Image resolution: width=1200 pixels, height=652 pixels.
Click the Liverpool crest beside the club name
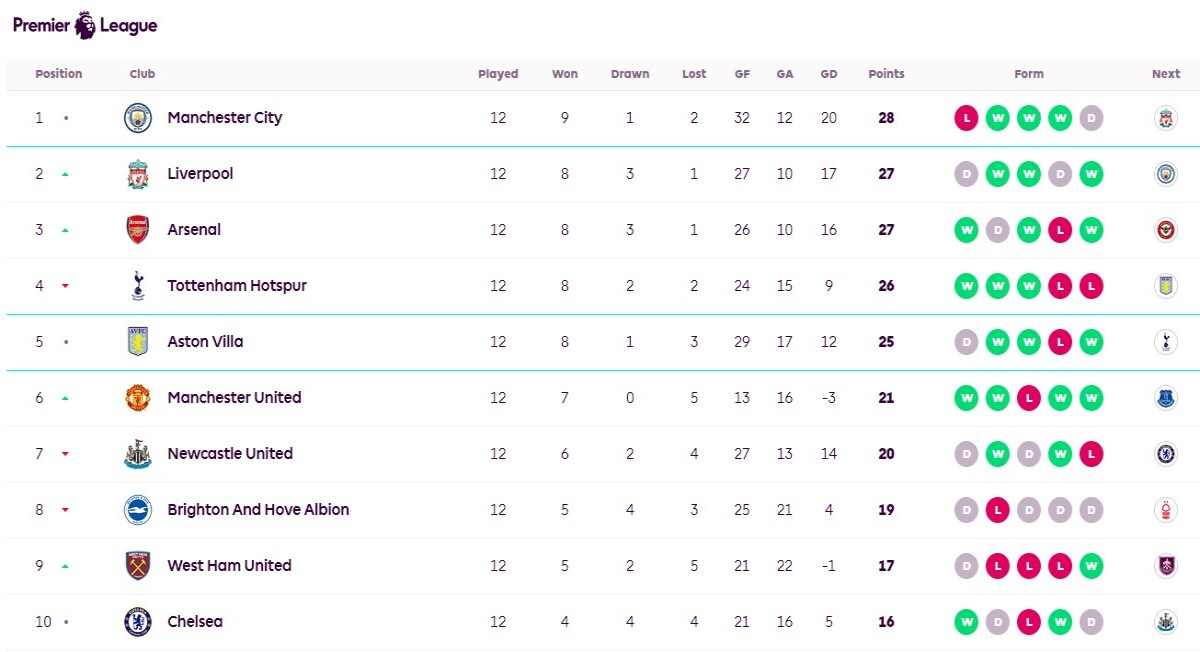(x=138, y=174)
